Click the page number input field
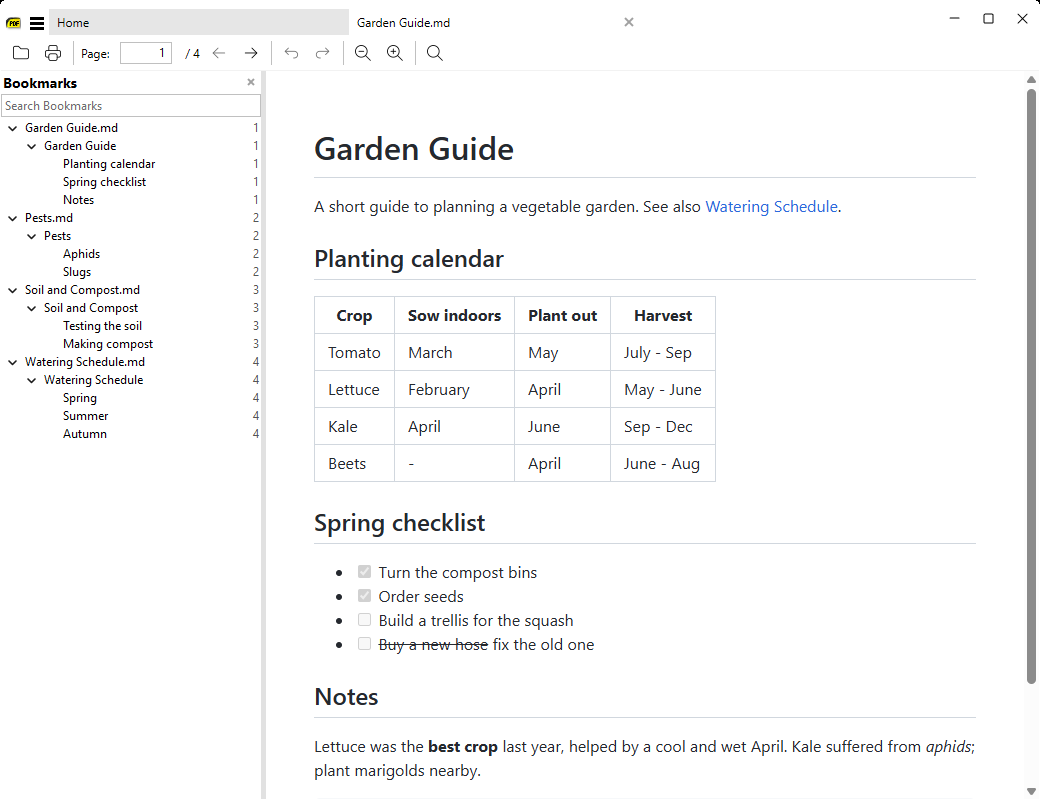1040x800 pixels. (146, 53)
